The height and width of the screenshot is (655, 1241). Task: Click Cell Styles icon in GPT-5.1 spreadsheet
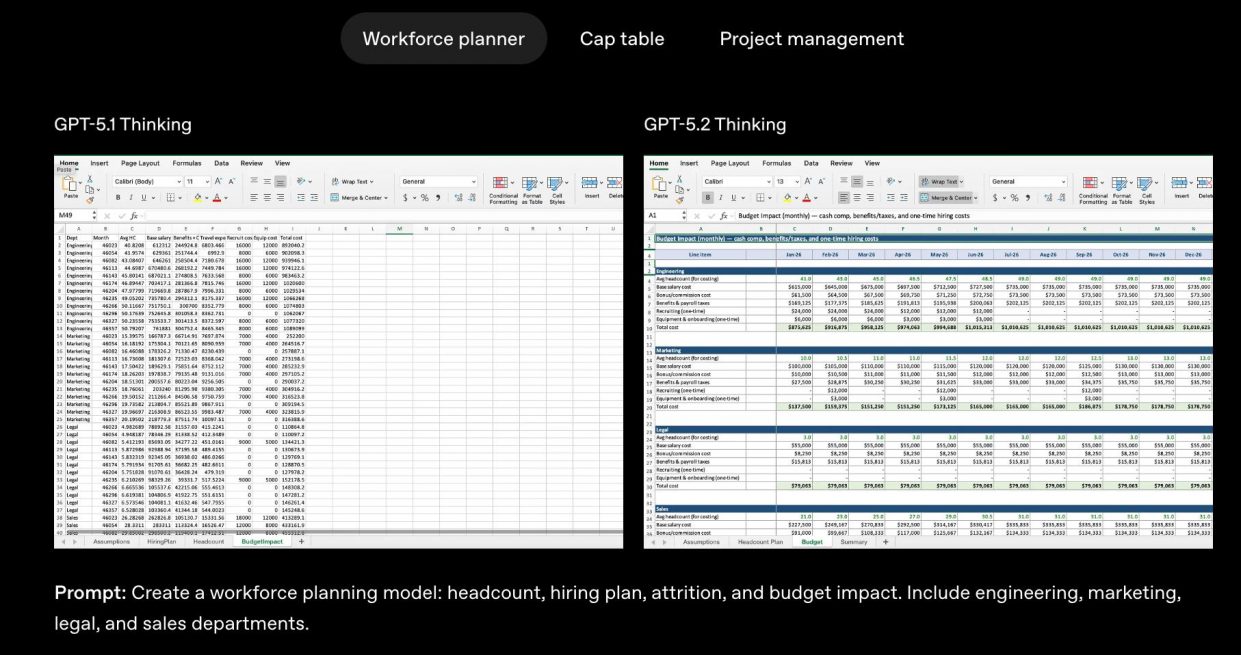[x=555, y=182]
